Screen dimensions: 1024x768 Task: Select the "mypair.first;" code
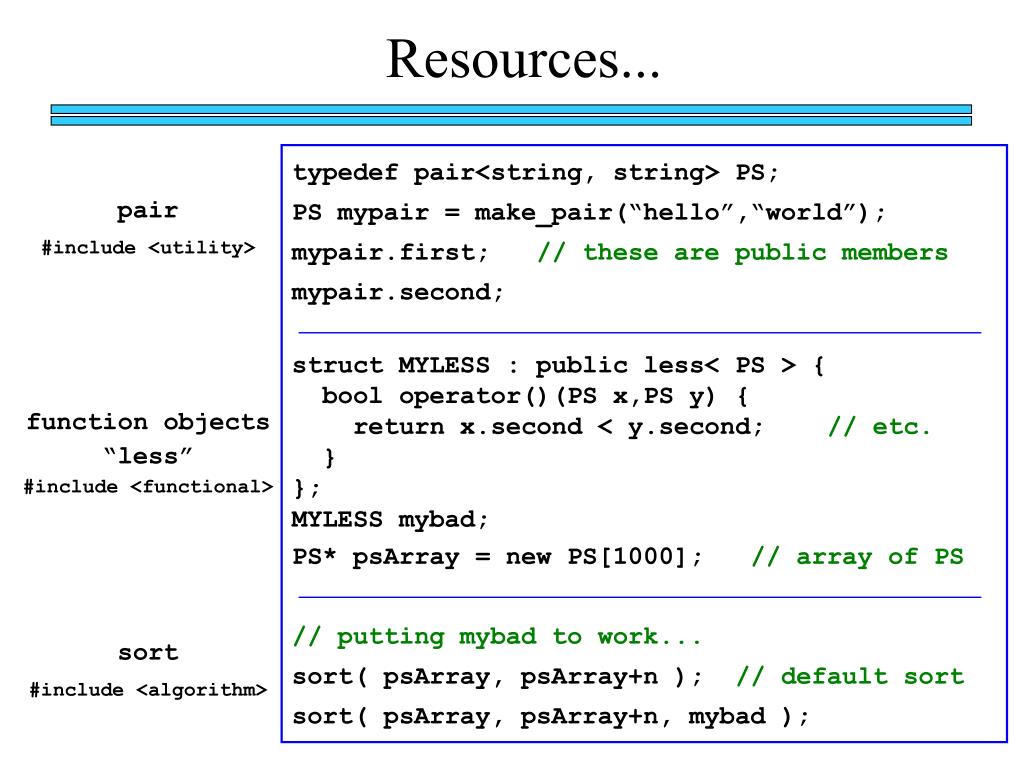390,253
